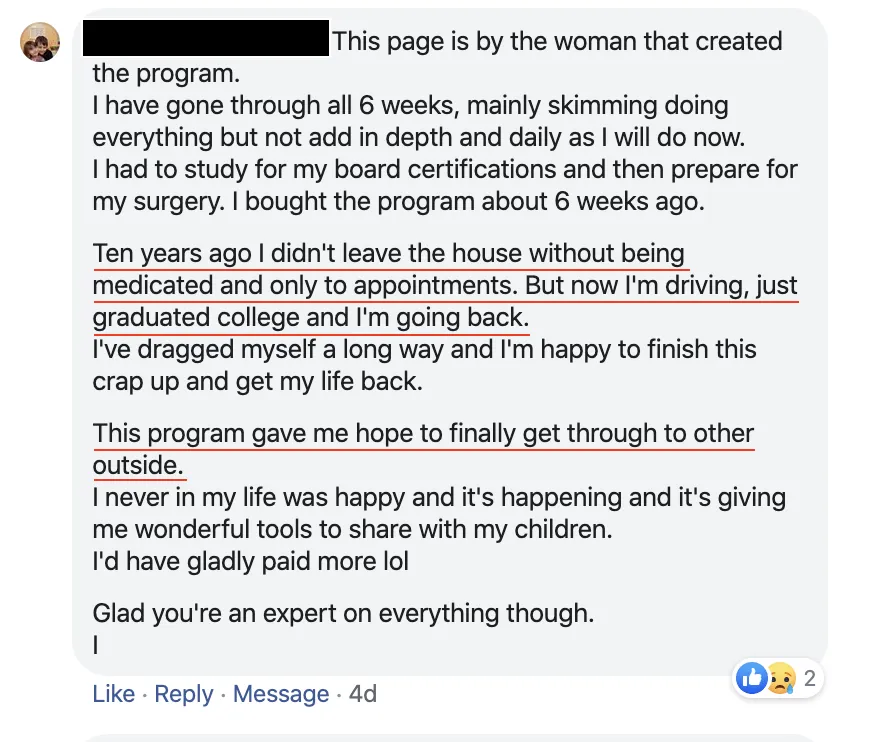The width and height of the screenshot is (870, 742).
Task: Click the reaction count number 2
Action: coord(810,678)
